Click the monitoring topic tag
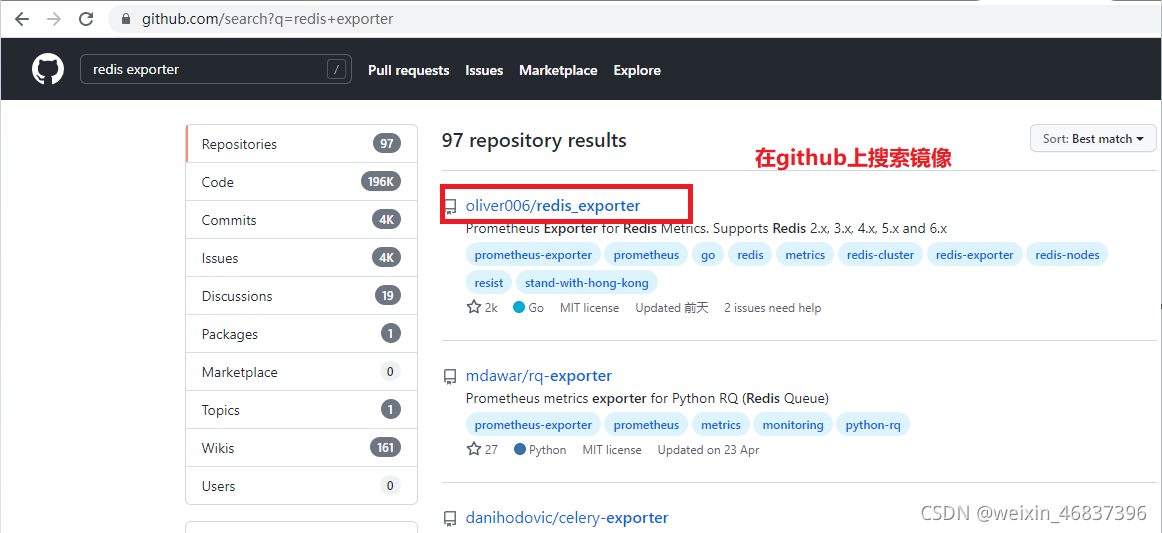 tap(793, 425)
